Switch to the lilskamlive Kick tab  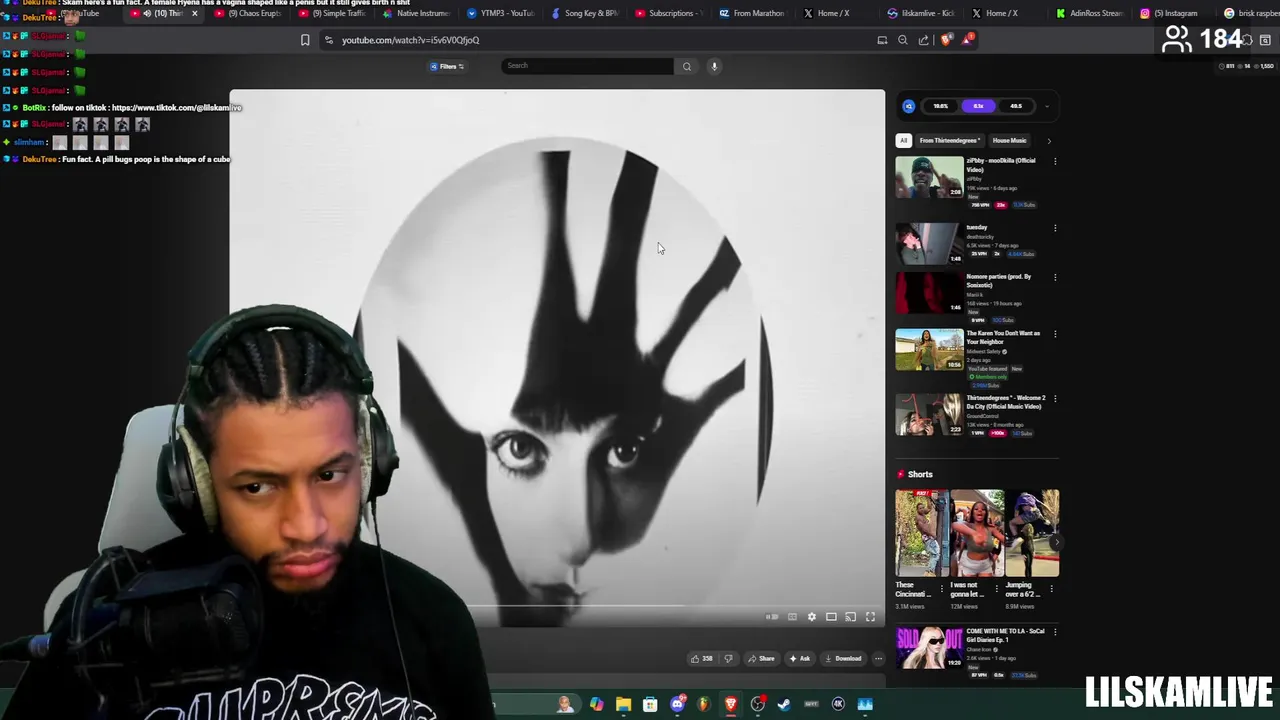(x=922, y=13)
